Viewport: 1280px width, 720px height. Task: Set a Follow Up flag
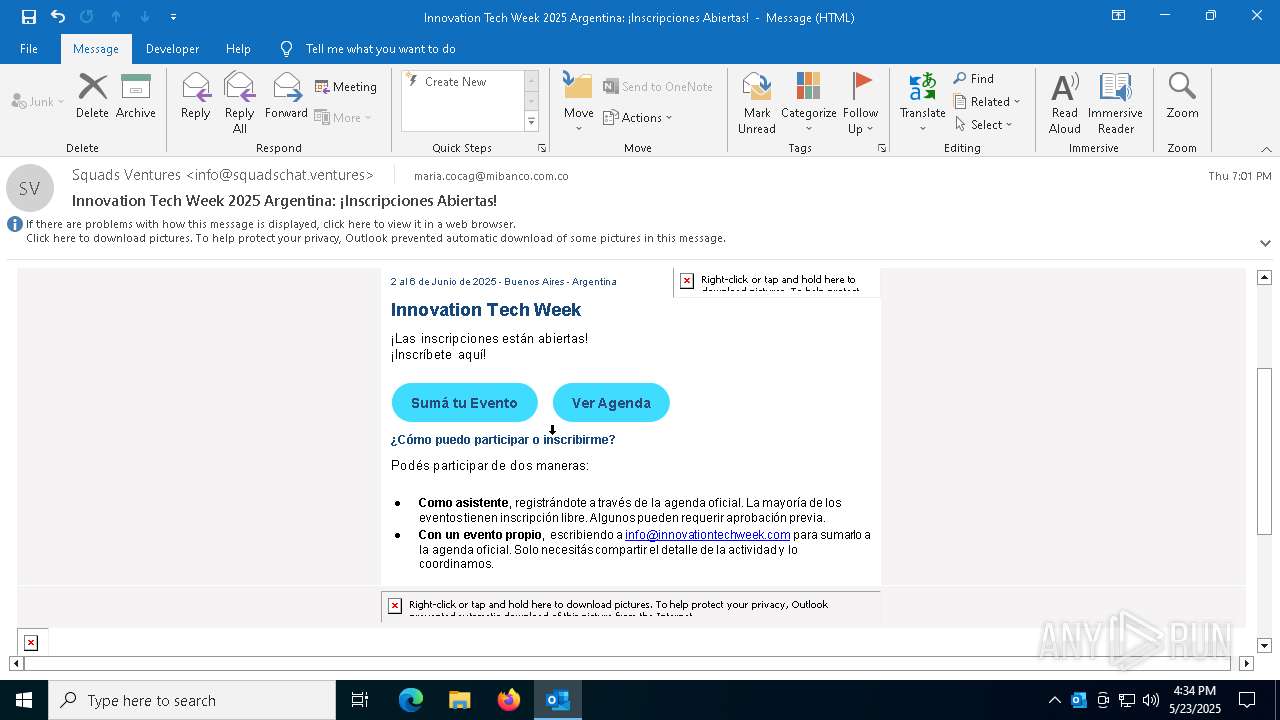coord(860,102)
